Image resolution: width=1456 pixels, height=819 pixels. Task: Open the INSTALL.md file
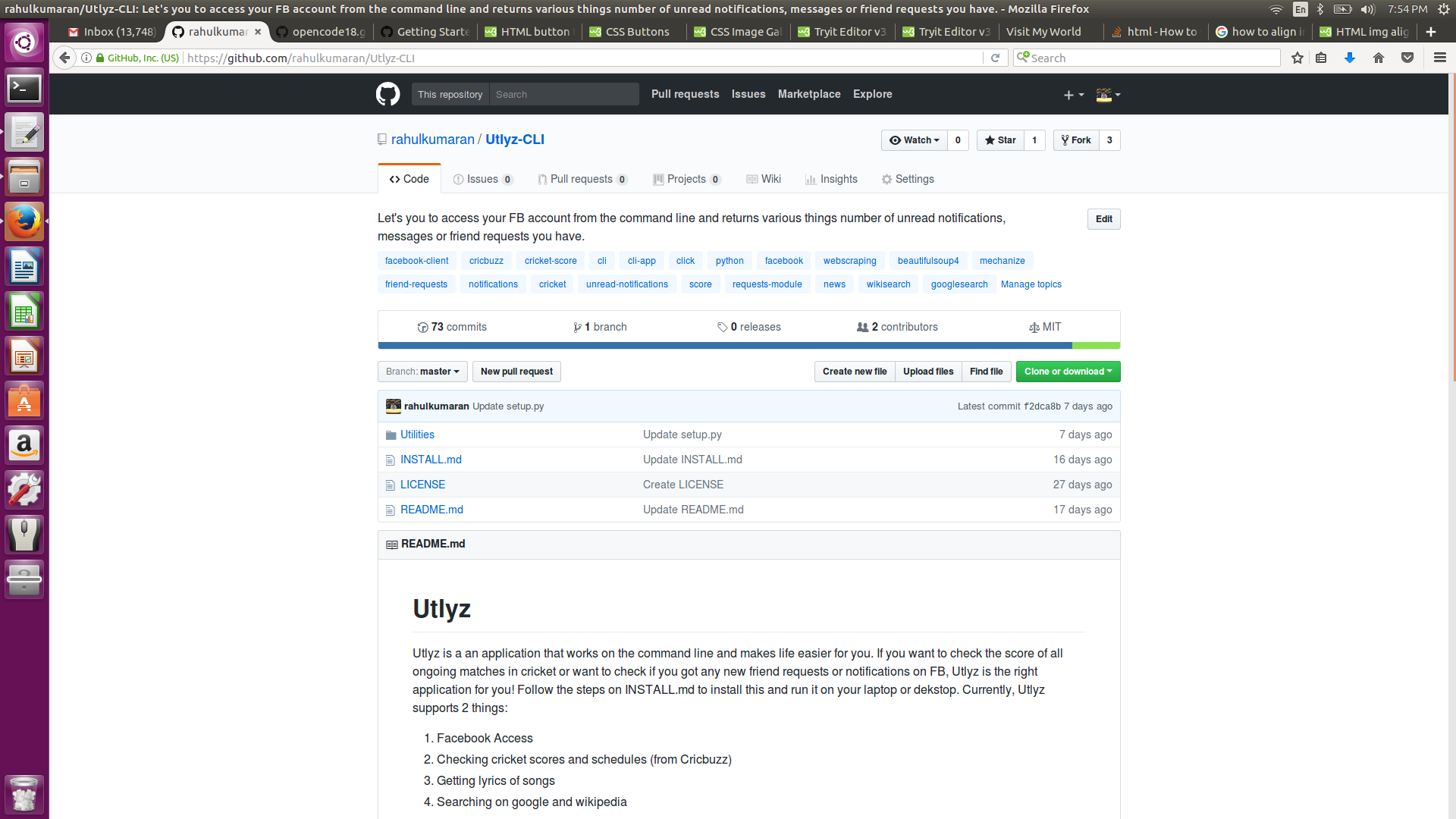431,460
